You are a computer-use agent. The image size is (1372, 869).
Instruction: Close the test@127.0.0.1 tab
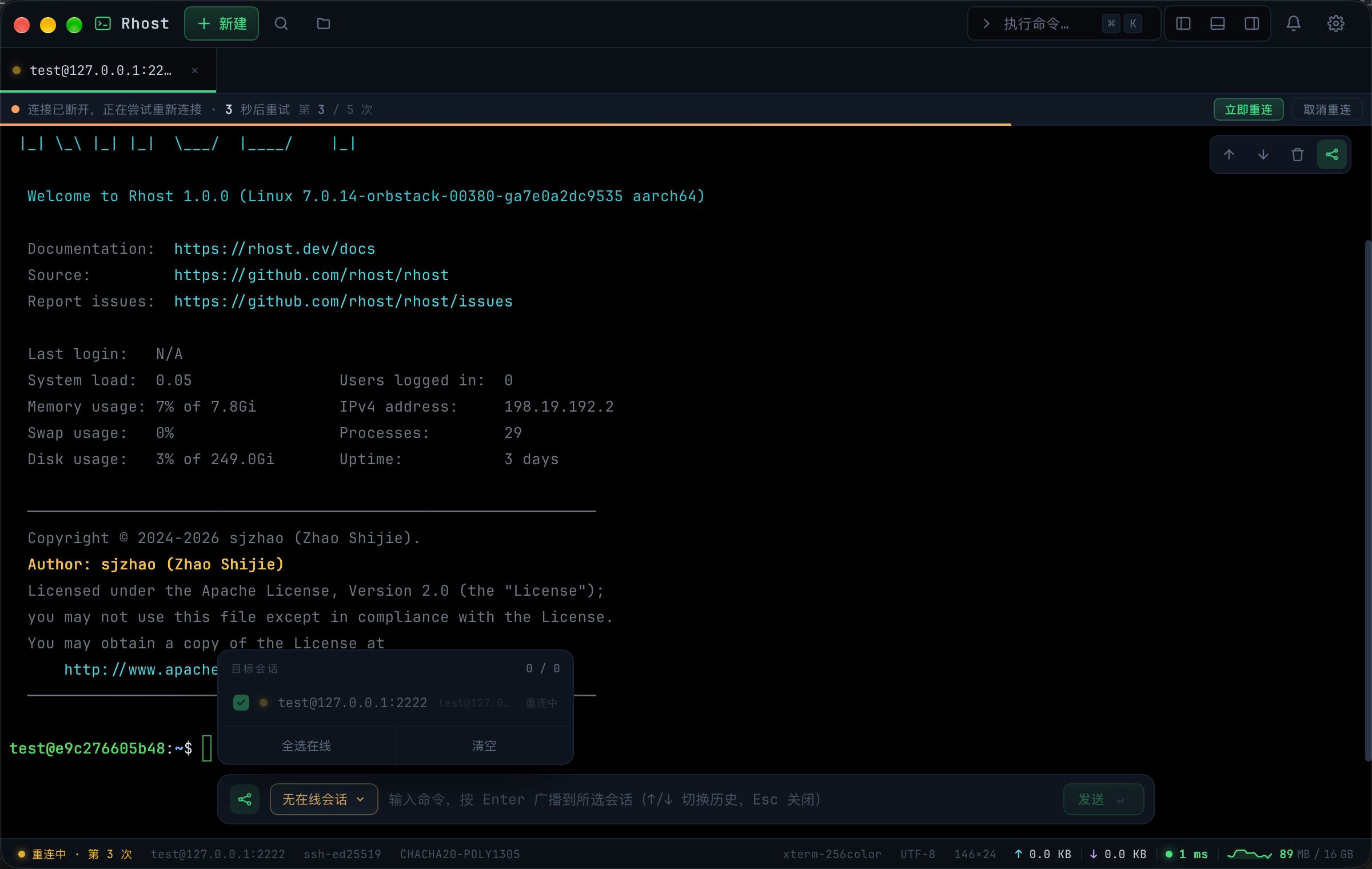195,70
